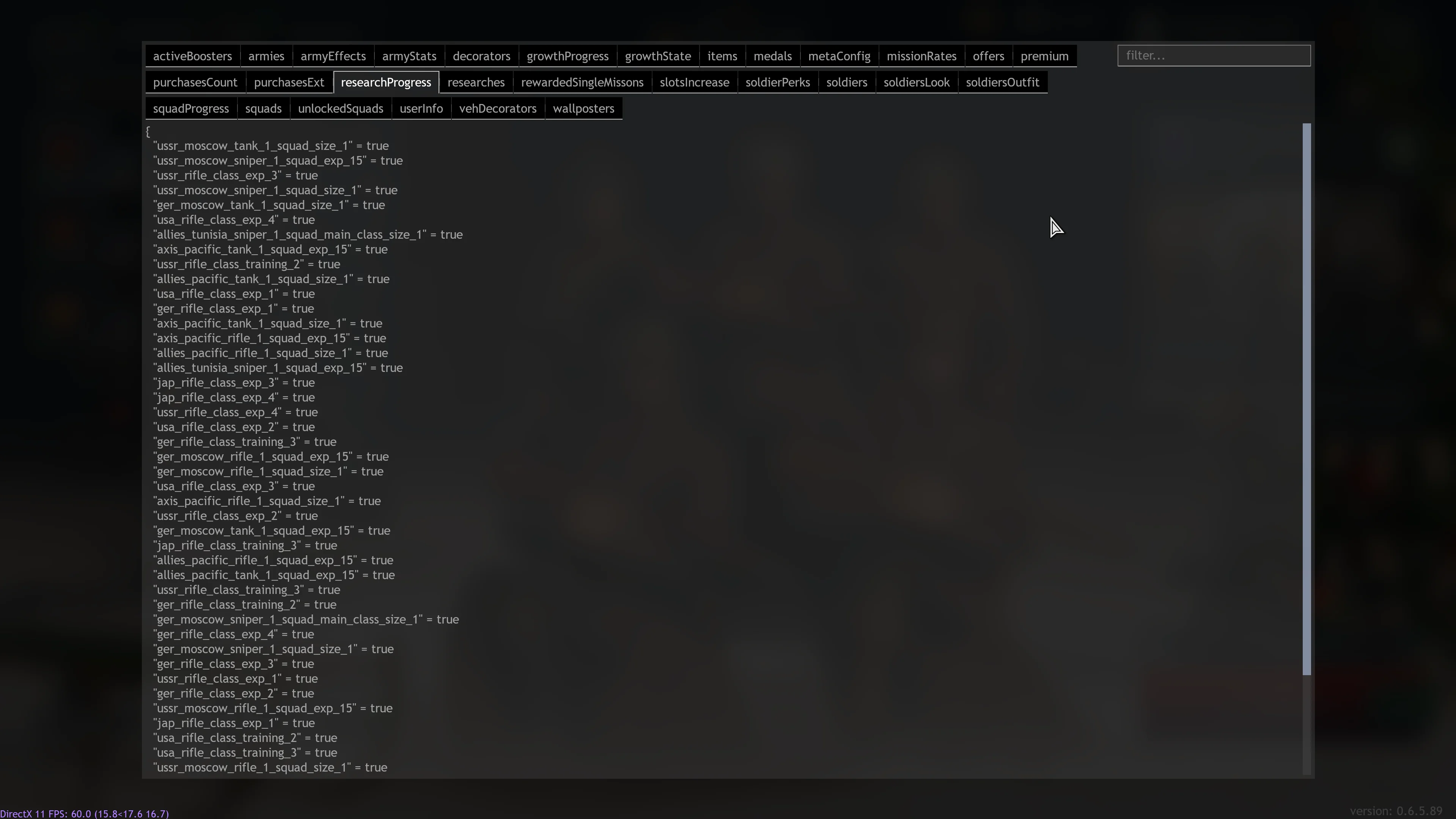The image size is (1456, 819).
Task: Open the soldiersOutfit tab
Action: coord(1002,83)
